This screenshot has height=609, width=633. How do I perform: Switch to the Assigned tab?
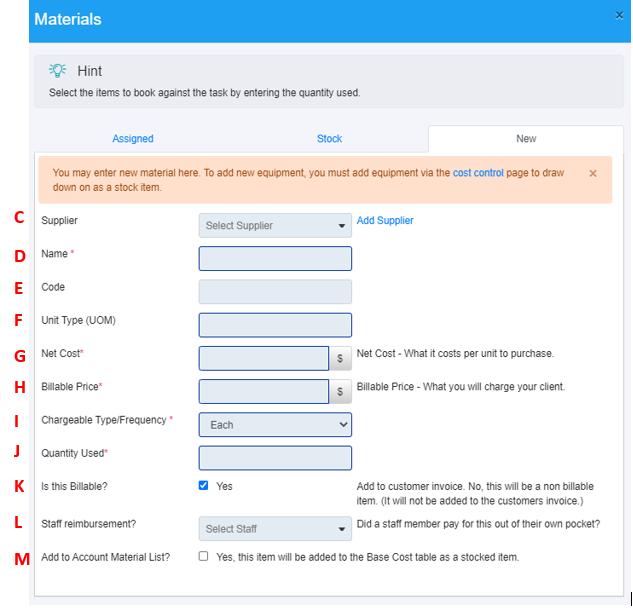pos(133,139)
